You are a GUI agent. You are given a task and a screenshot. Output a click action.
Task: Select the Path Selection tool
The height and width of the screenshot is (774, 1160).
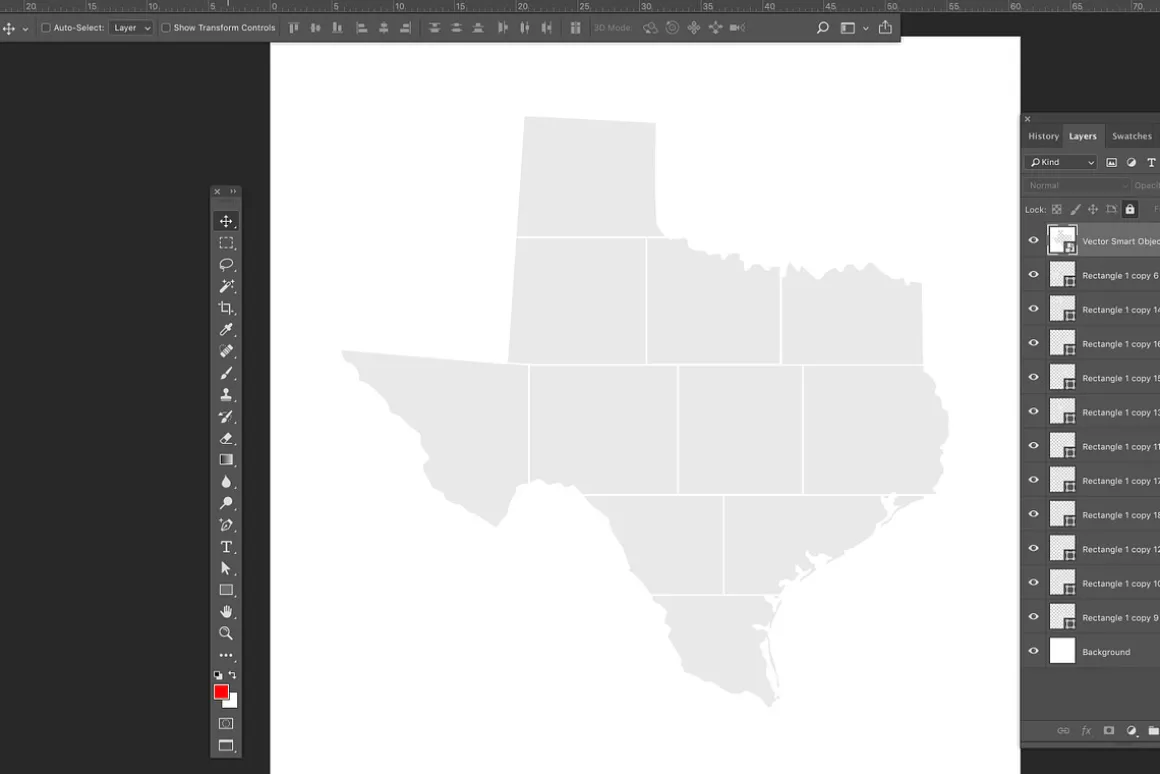pos(226,568)
